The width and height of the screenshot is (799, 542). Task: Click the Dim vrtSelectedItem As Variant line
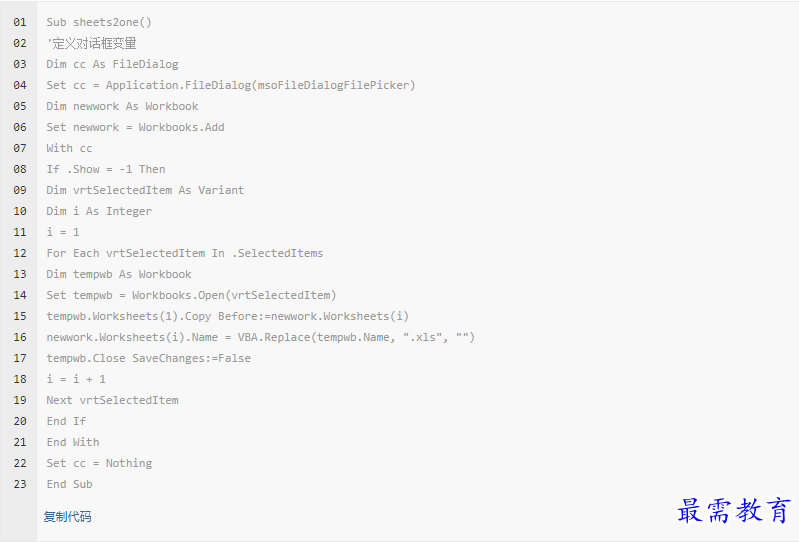[145, 190]
